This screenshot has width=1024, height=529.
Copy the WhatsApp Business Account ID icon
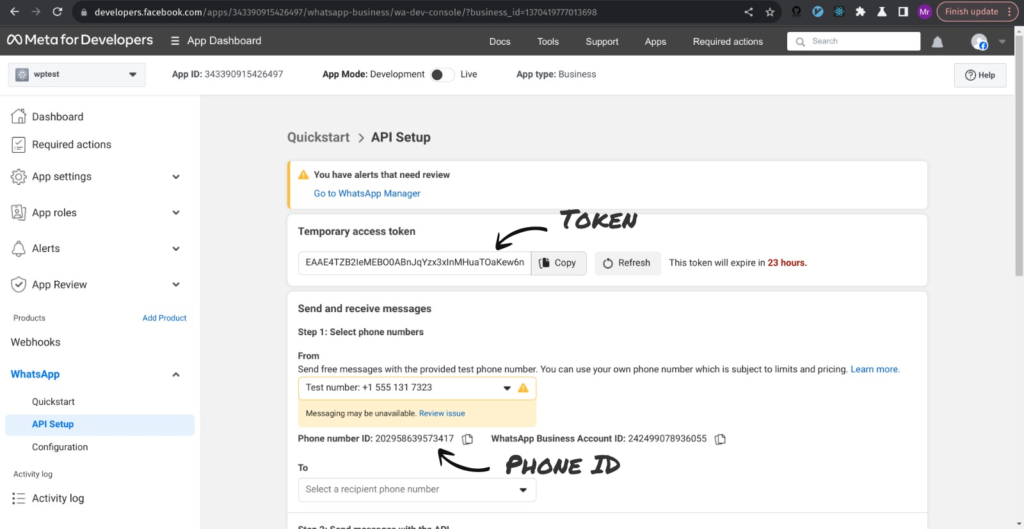[x=720, y=440]
